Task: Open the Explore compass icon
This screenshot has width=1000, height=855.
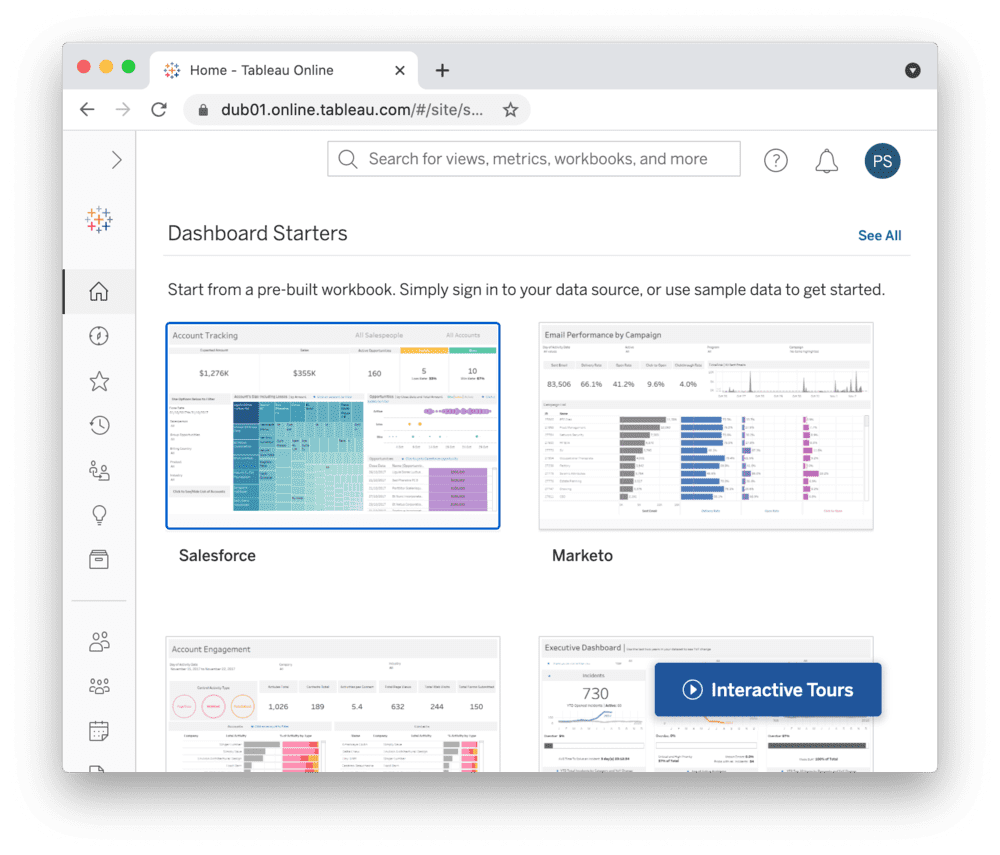Action: (98, 336)
